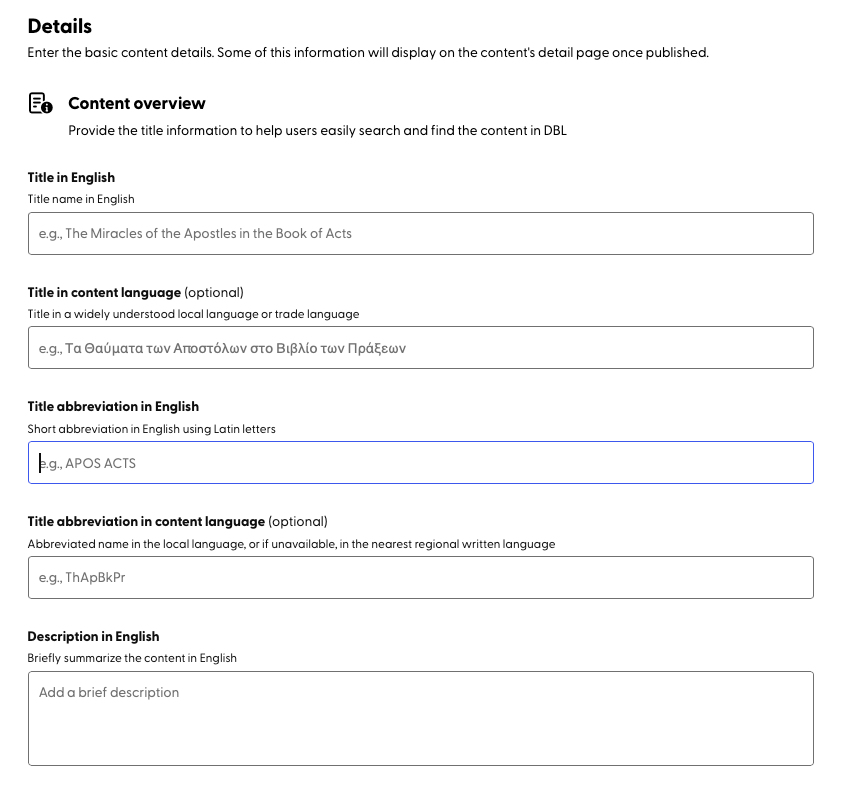Click the "Description in English" label
Image resolution: width=841 pixels, height=788 pixels.
pos(93,637)
